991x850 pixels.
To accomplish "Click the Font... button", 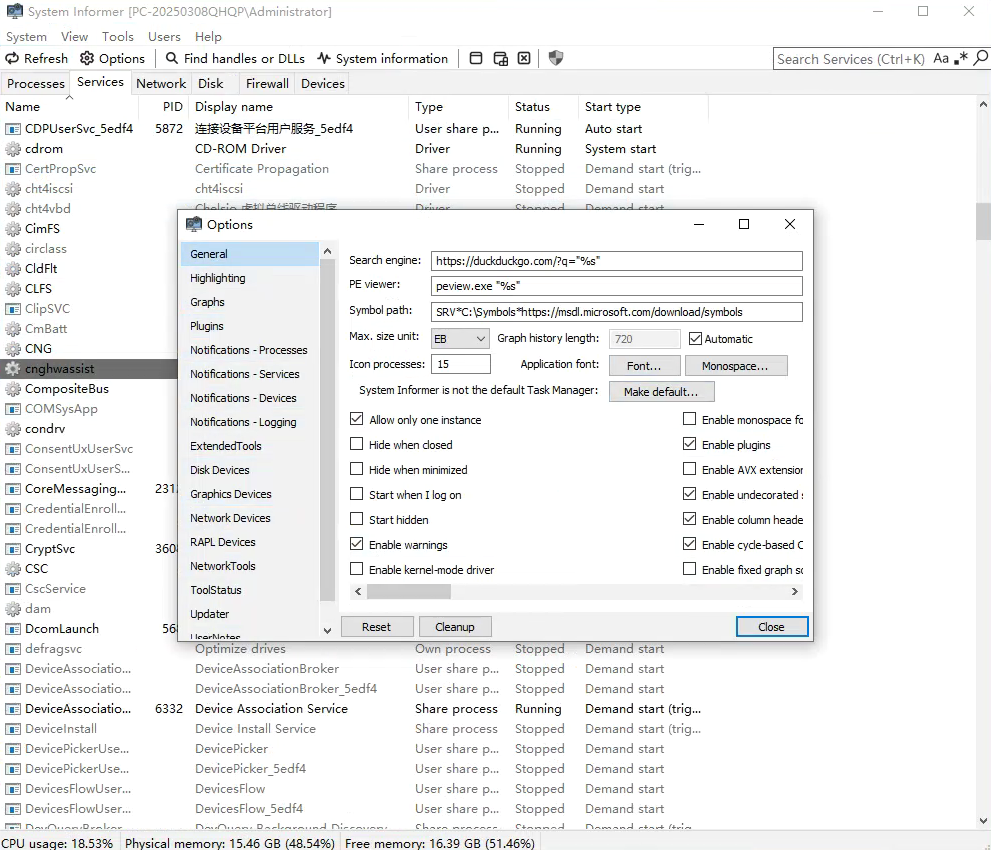I will tap(645, 366).
